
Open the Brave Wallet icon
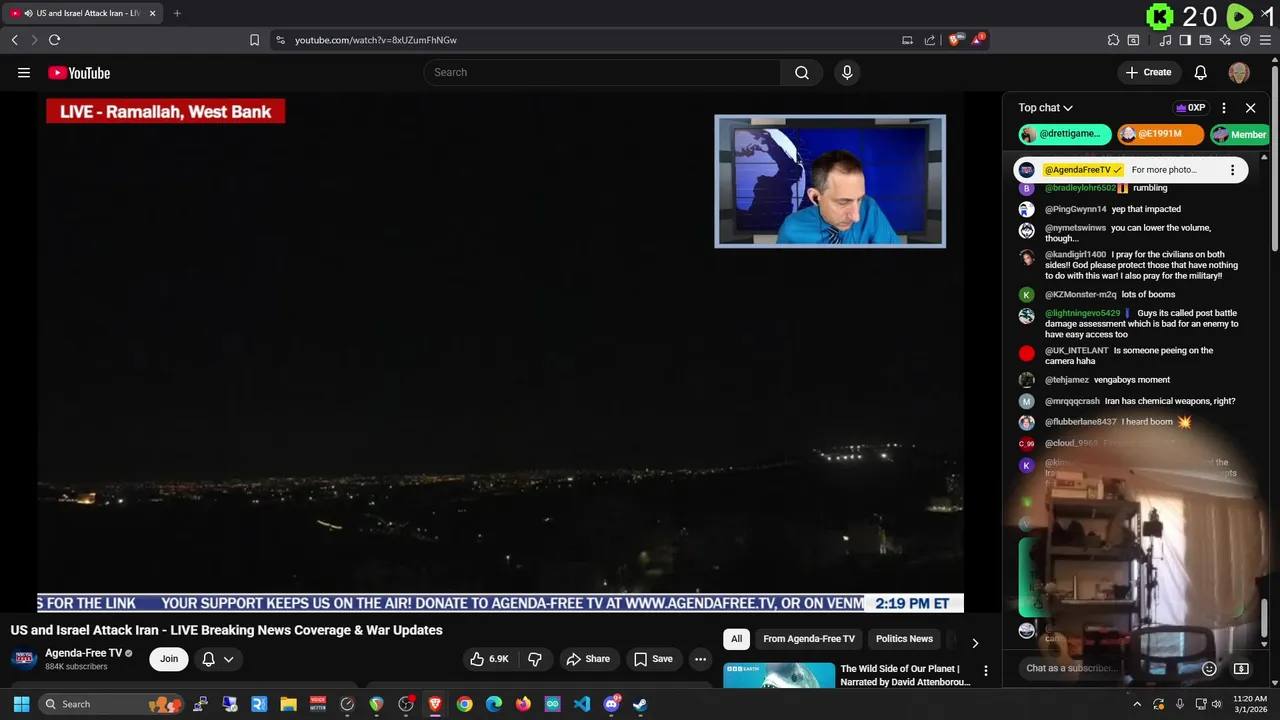pyautogui.click(x=1205, y=40)
